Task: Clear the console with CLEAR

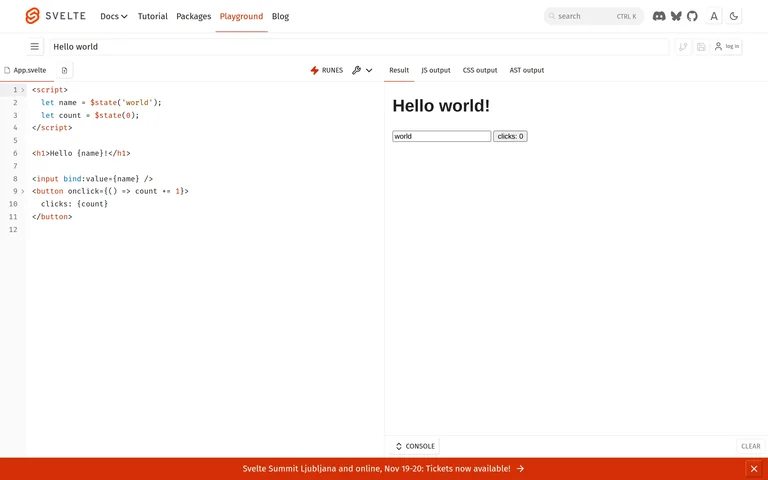Action: 750,446
